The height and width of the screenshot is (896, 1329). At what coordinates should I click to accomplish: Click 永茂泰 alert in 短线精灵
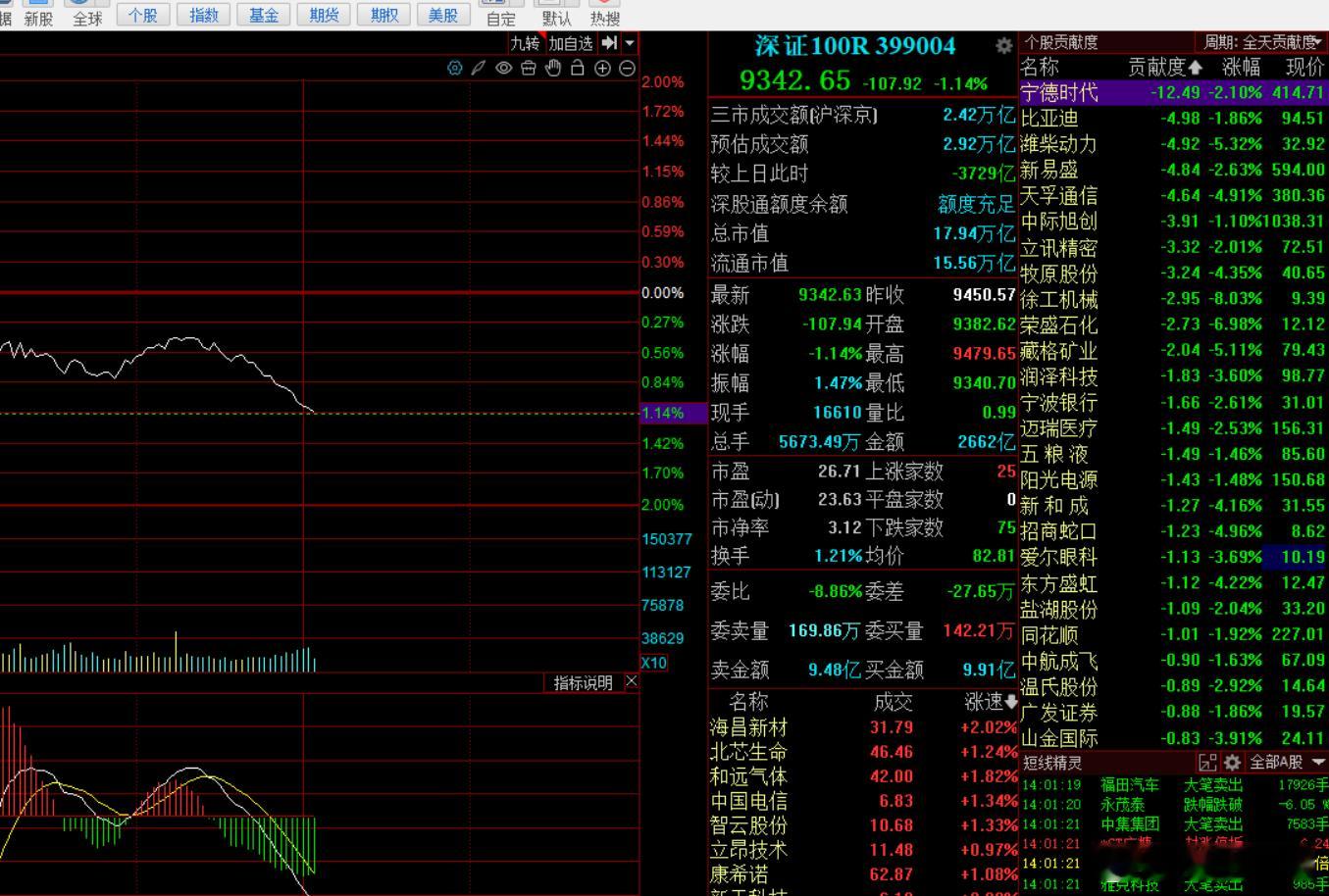click(x=1174, y=804)
